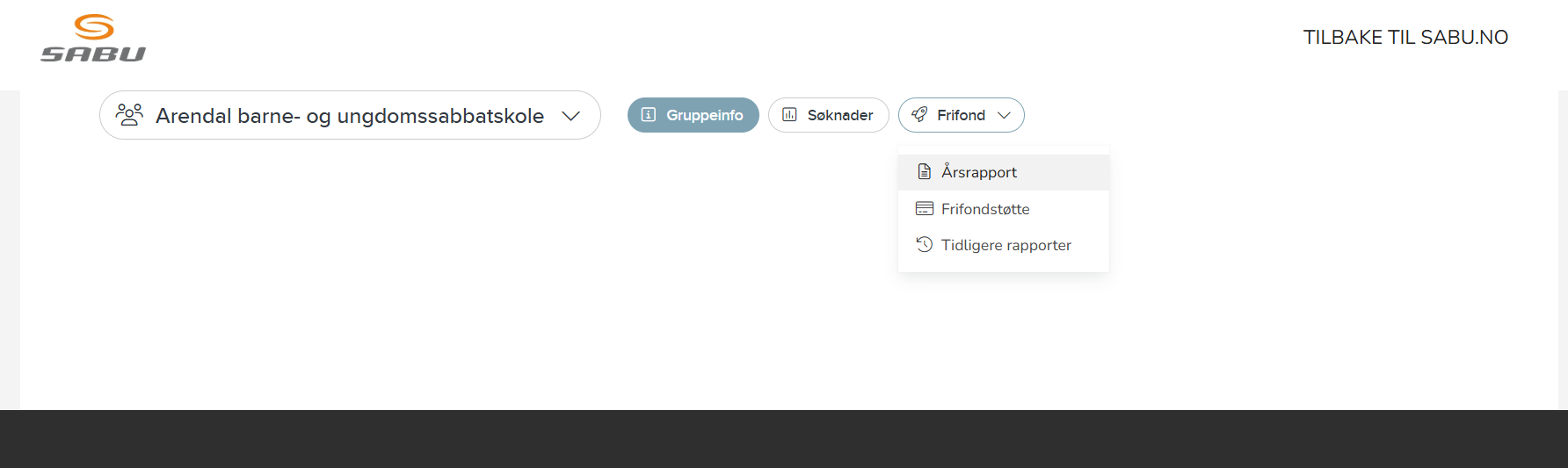The height and width of the screenshot is (468, 1568).
Task: Open the Søknader tab
Action: tap(829, 115)
